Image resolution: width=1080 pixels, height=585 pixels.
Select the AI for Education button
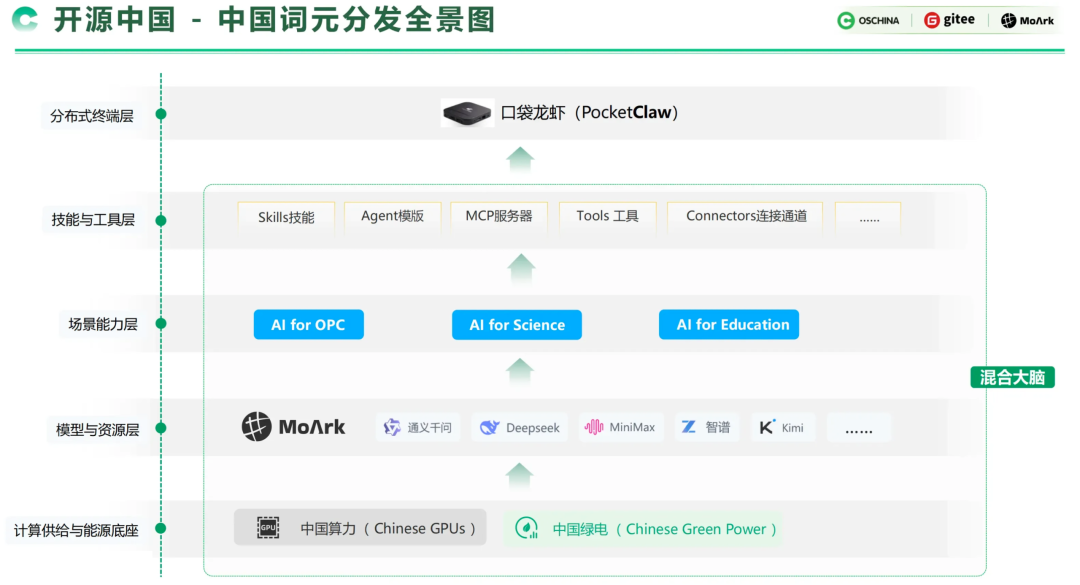click(x=729, y=325)
